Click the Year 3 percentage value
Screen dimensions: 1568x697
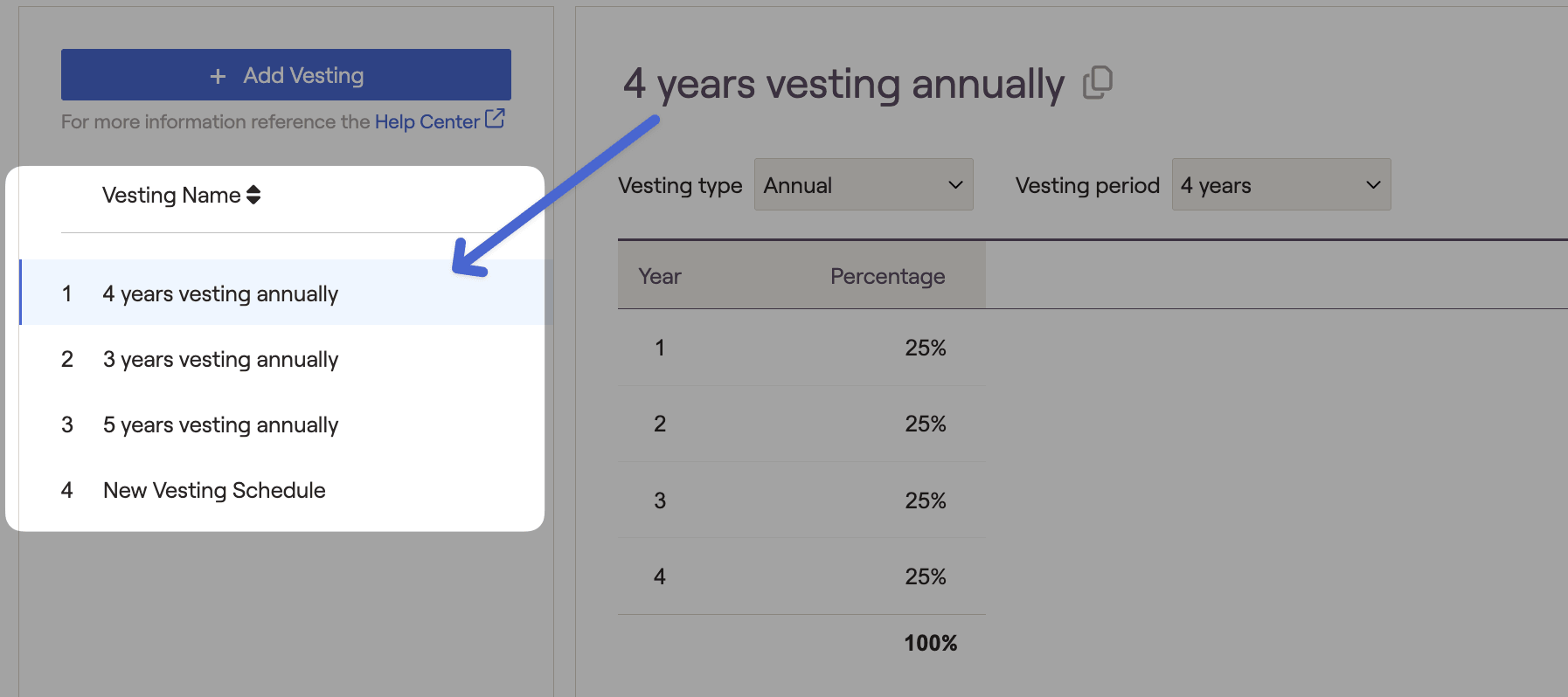point(925,500)
